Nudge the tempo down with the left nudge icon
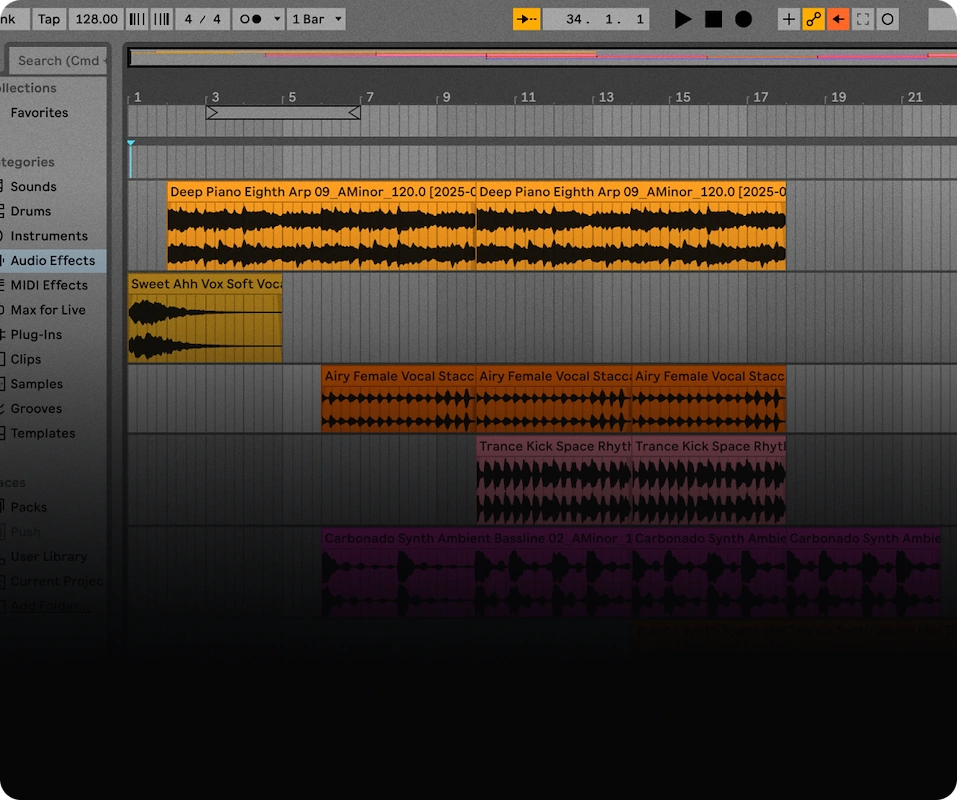The width and height of the screenshot is (957, 800). 137,18
